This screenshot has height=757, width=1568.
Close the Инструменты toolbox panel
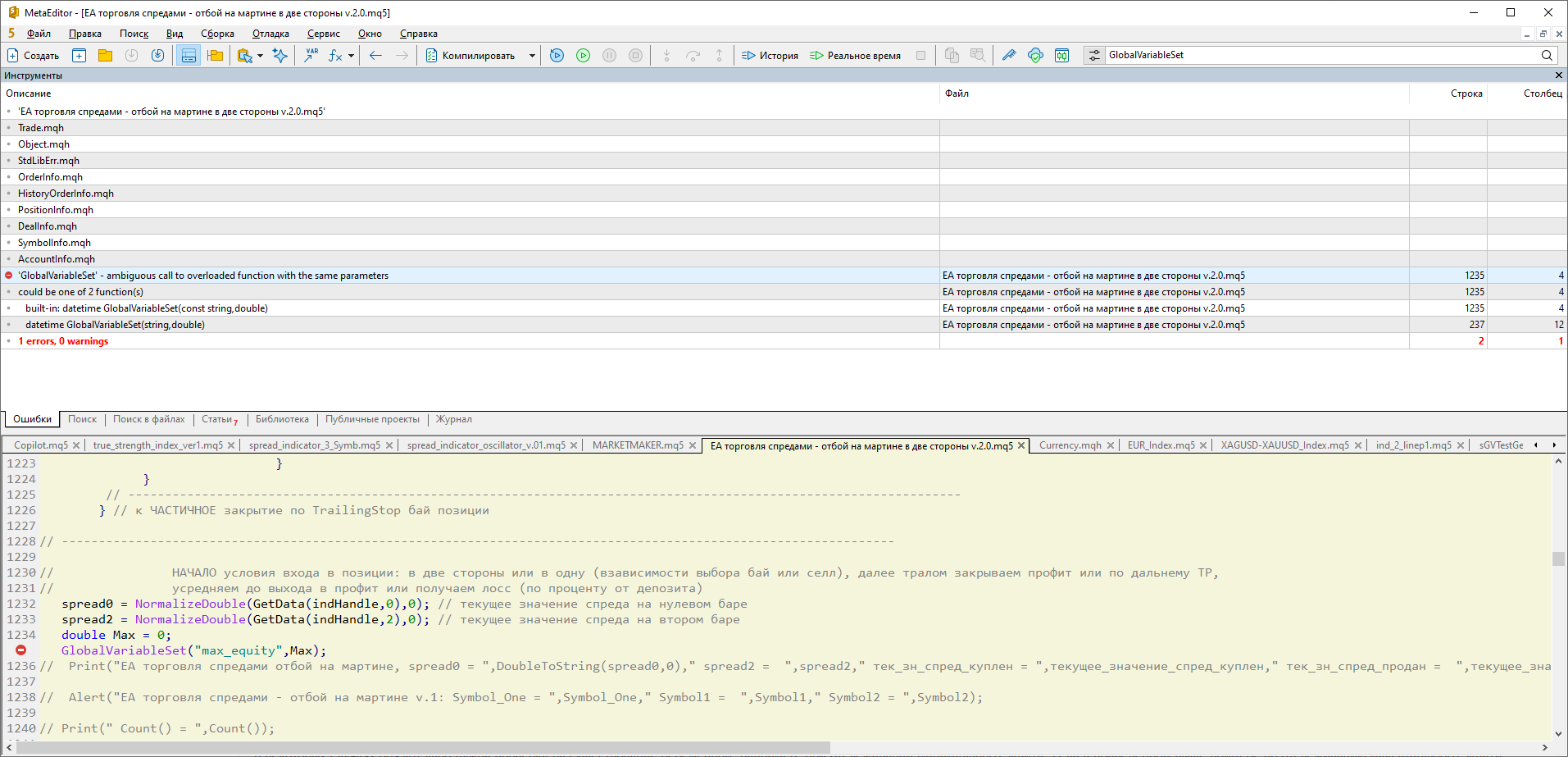tap(1558, 75)
